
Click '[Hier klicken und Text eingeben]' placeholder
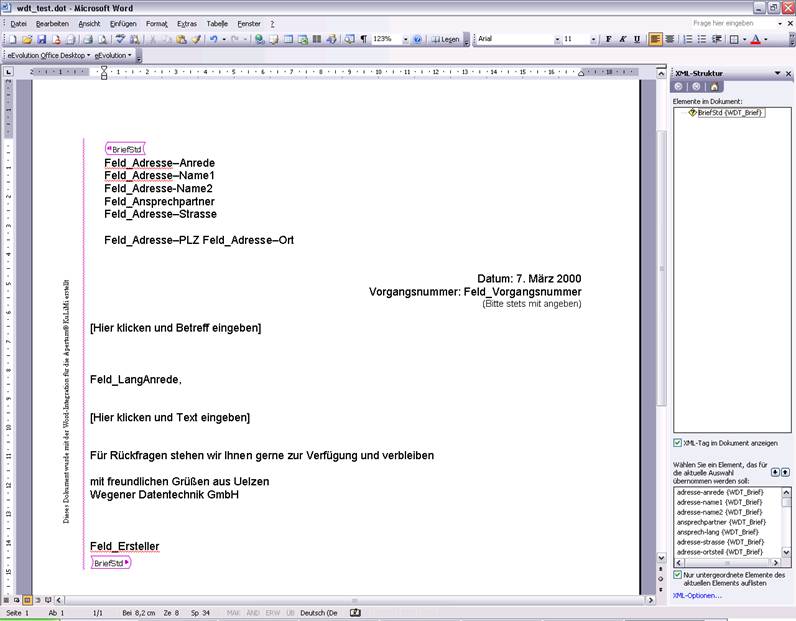tap(170, 417)
